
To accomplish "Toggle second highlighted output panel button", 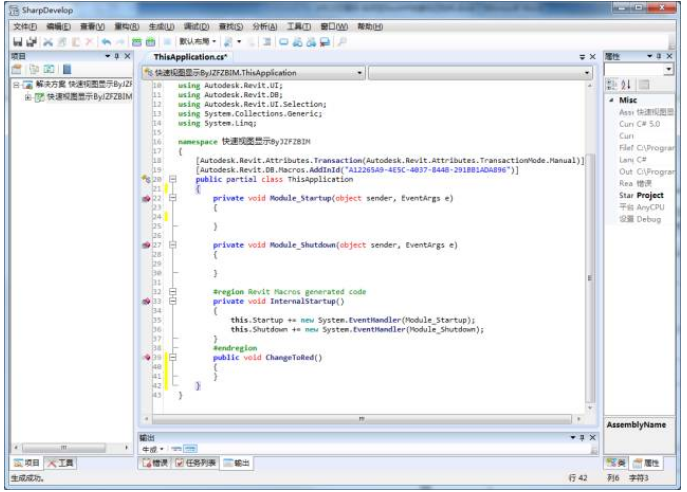I will pos(191,449).
